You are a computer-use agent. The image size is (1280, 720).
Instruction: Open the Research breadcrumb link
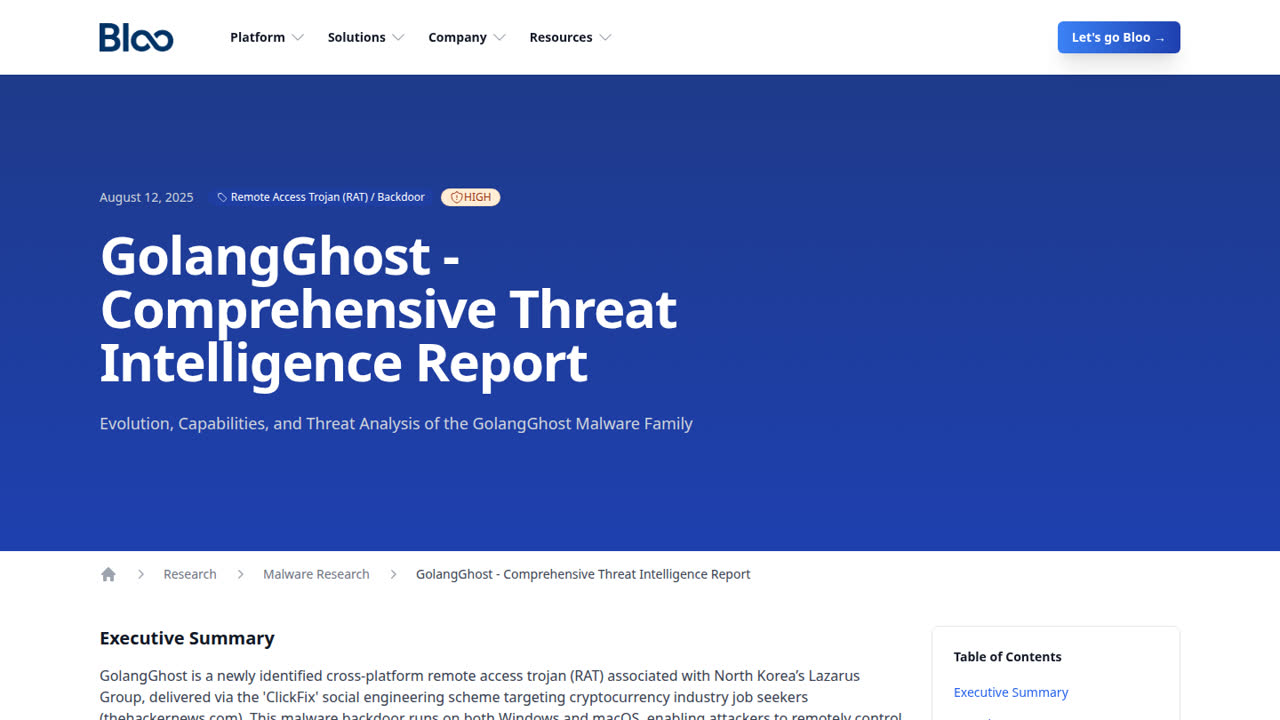190,574
